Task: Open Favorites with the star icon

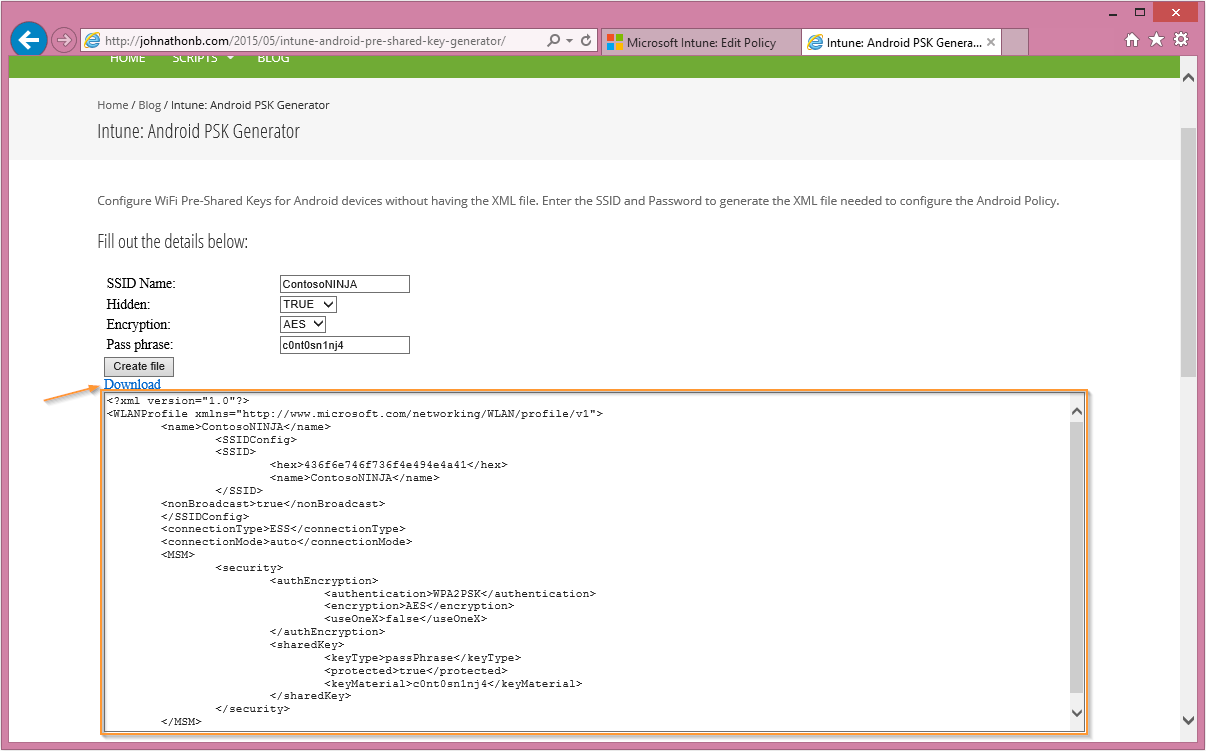Action: [x=1156, y=40]
